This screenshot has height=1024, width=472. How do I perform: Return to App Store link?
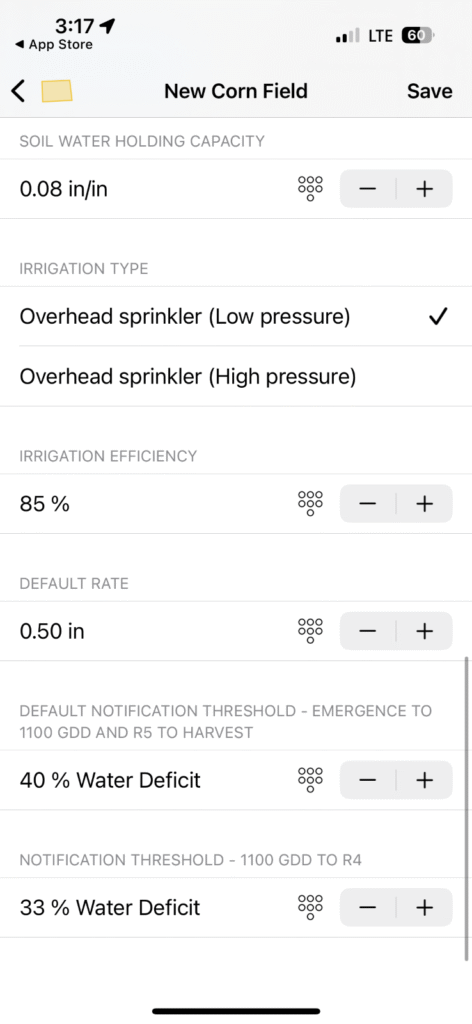click(x=54, y=45)
